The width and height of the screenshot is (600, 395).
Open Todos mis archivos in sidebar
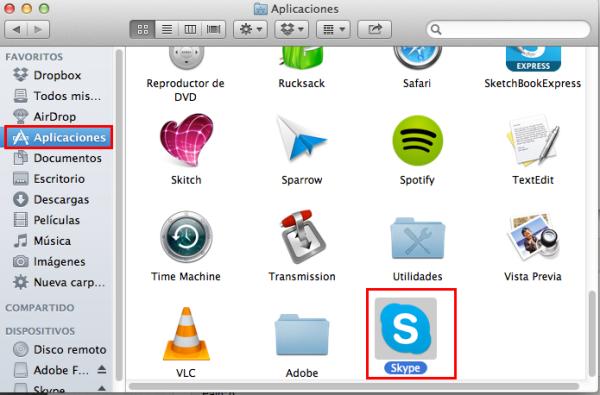coord(57,96)
